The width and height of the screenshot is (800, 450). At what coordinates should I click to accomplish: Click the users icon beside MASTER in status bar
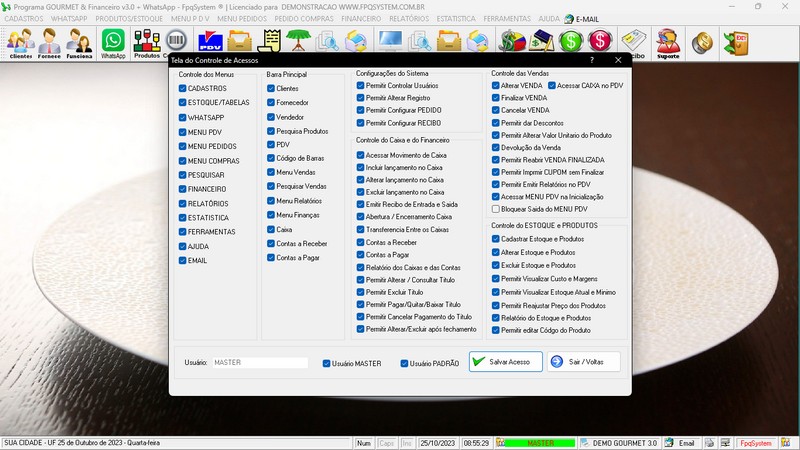[501, 443]
